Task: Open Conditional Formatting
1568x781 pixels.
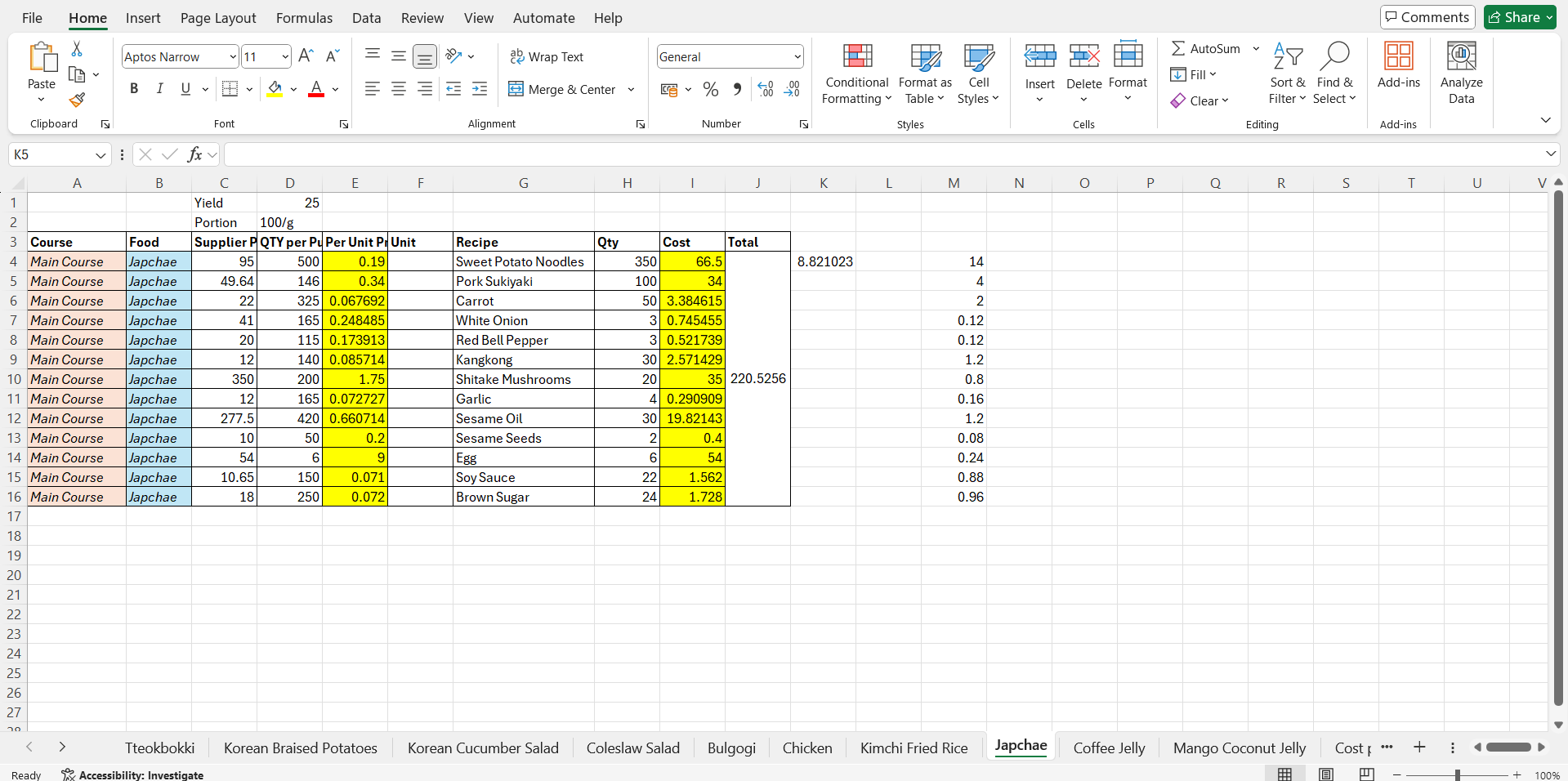Action: coord(856,74)
